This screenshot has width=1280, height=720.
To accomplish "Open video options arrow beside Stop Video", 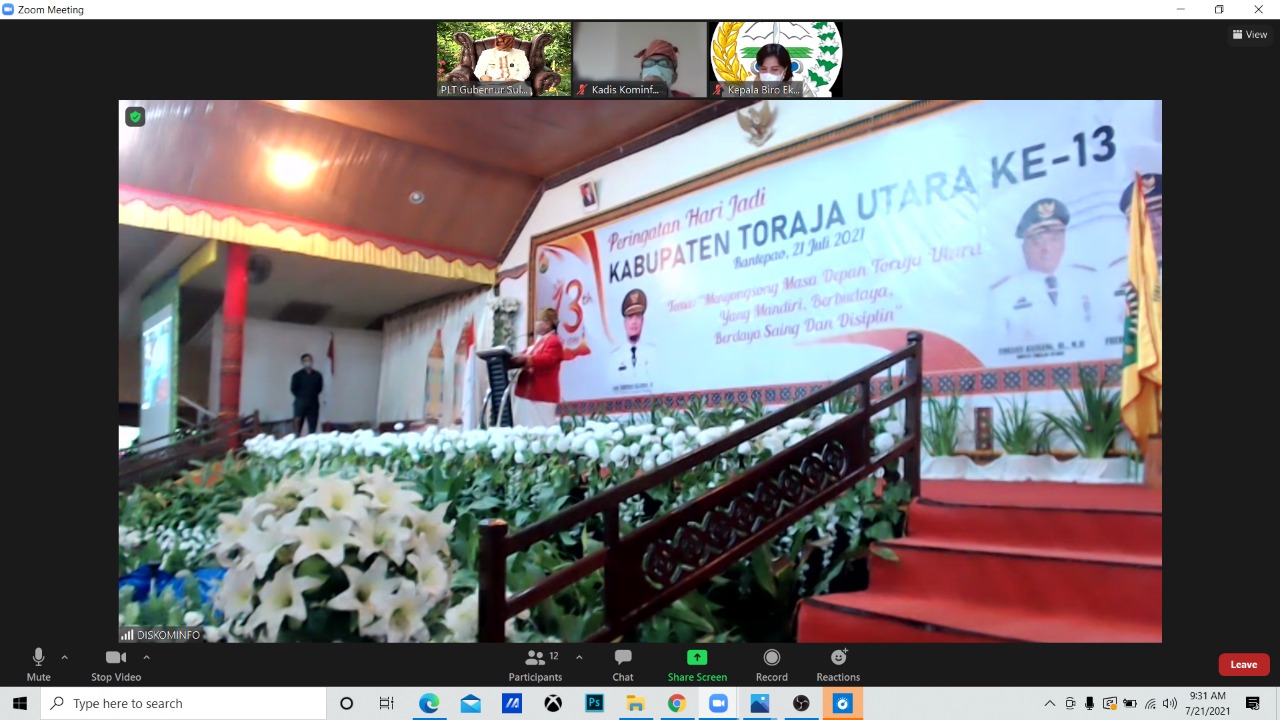I will [146, 657].
